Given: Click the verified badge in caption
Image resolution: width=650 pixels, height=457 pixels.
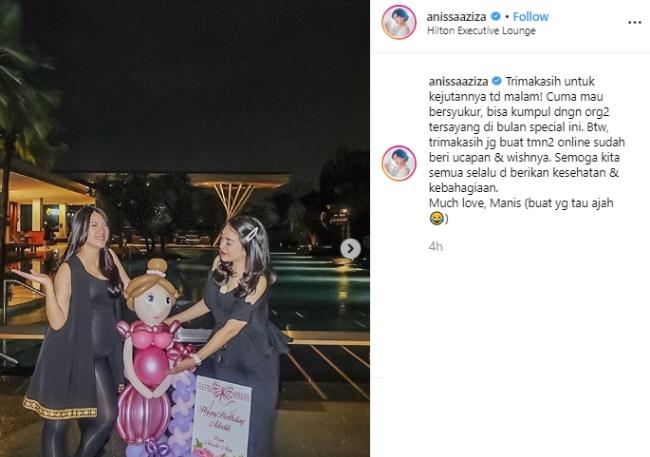Looking at the screenshot, I should (497, 81).
